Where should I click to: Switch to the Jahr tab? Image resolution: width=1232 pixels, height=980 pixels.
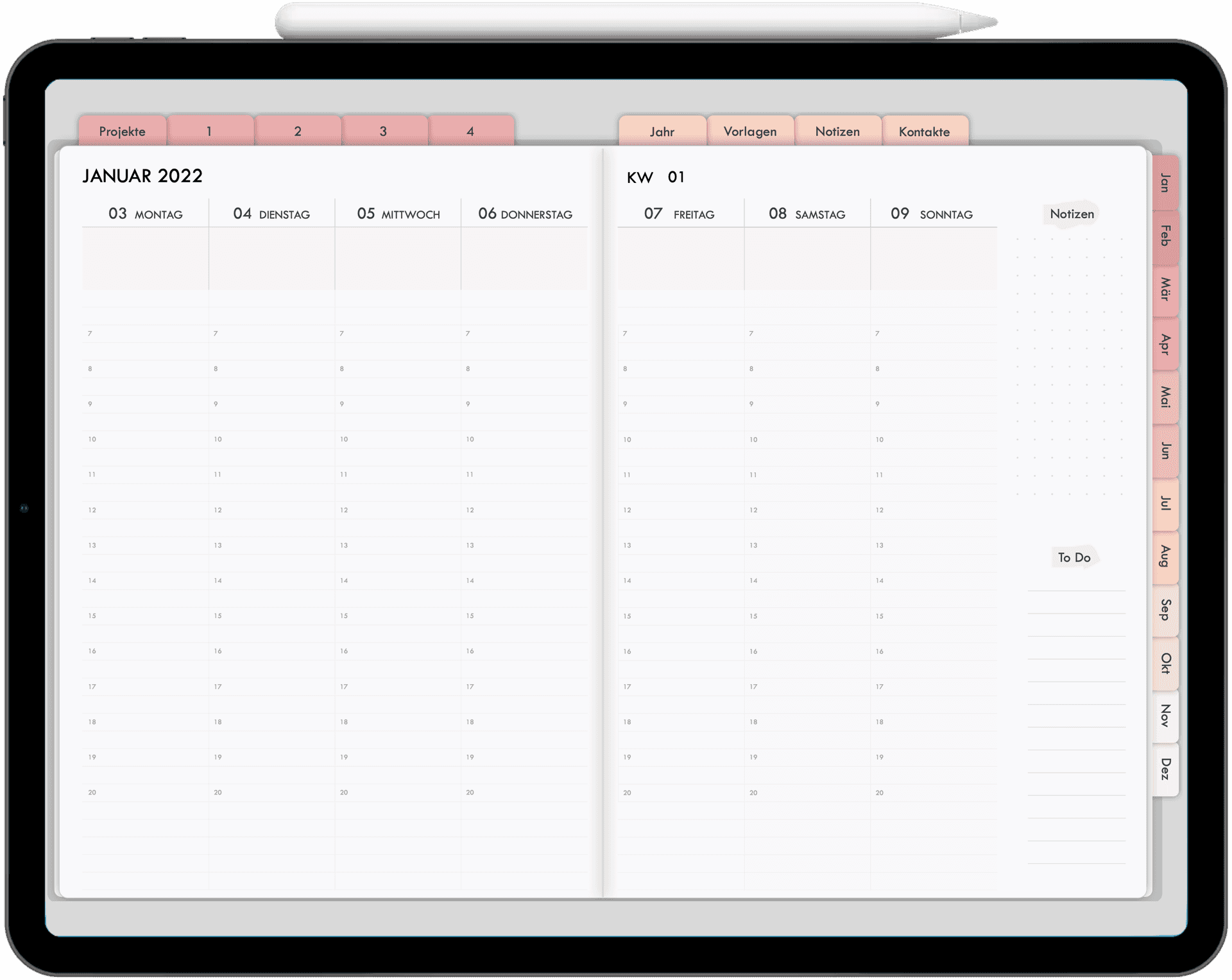662,131
